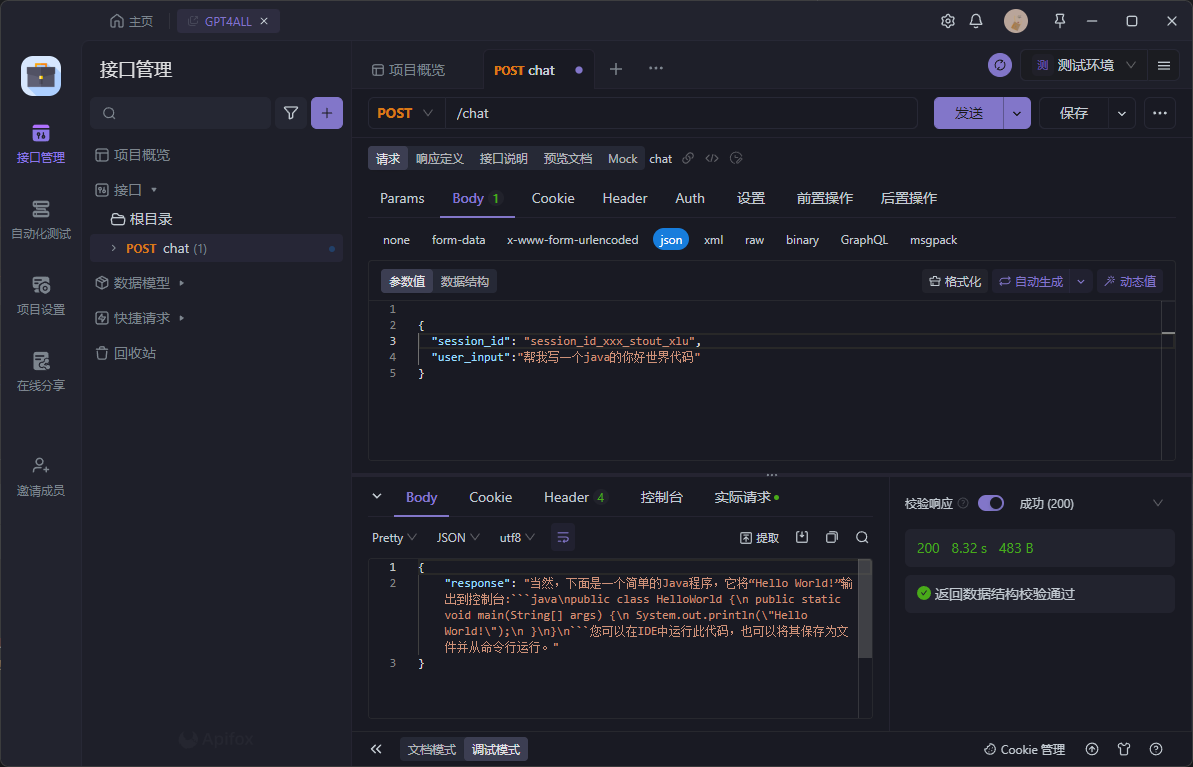Screen dimensions: 1193x767
Task: Click the 动态值 button
Action: click(1130, 282)
